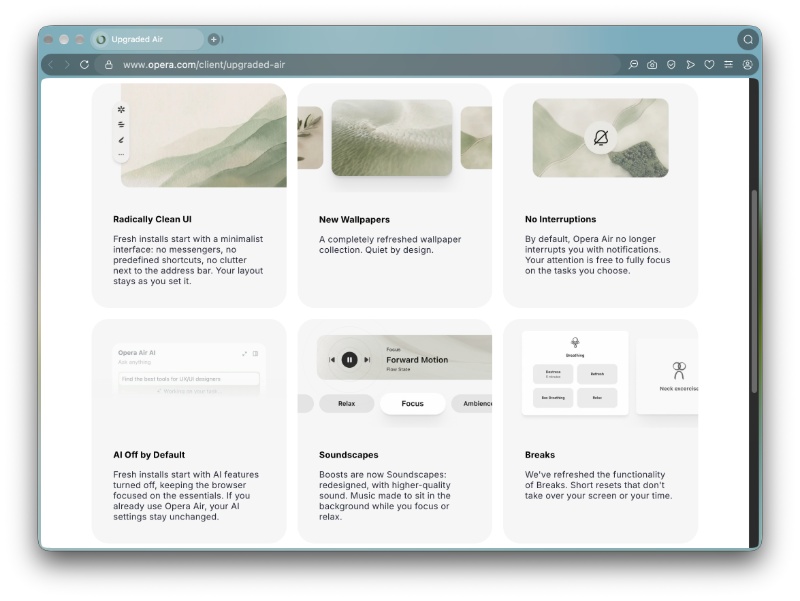Skip to the previous soundscape track
The width and height of the screenshot is (800, 601).
pyautogui.click(x=332, y=360)
